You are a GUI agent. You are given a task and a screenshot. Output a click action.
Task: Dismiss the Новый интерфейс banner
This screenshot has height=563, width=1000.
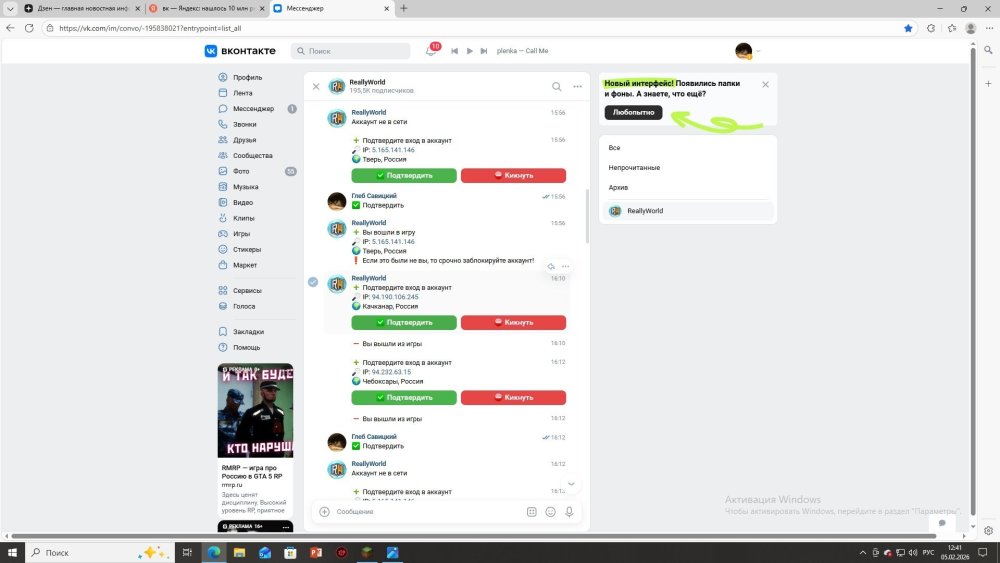pos(765,84)
